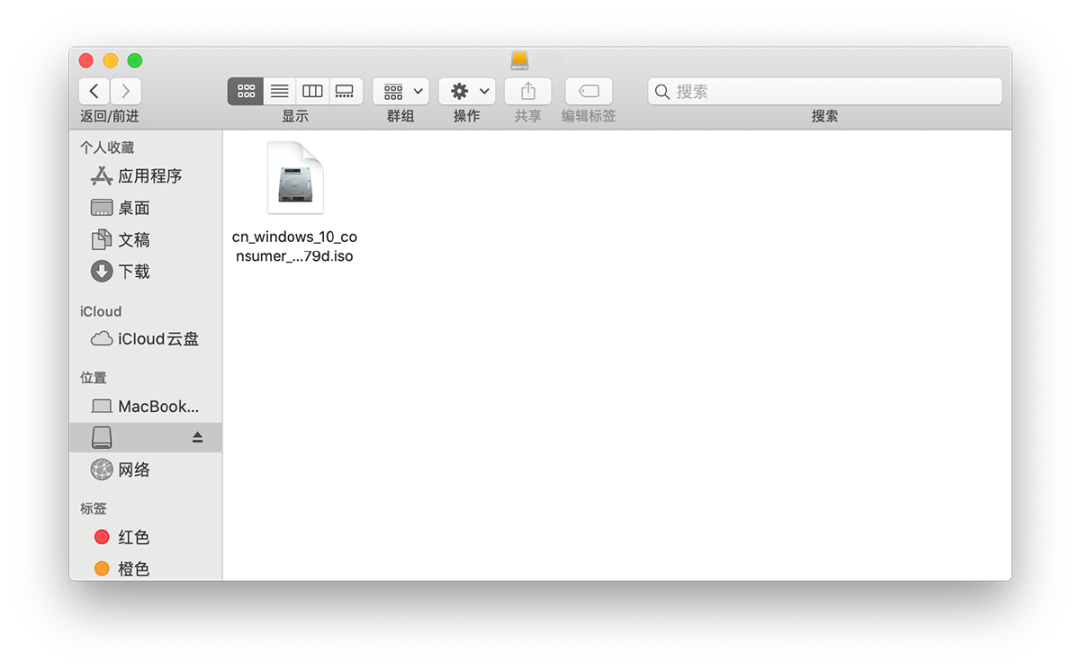Select MacBook location in sidebar
This screenshot has height=671, width=1080.
(x=145, y=406)
